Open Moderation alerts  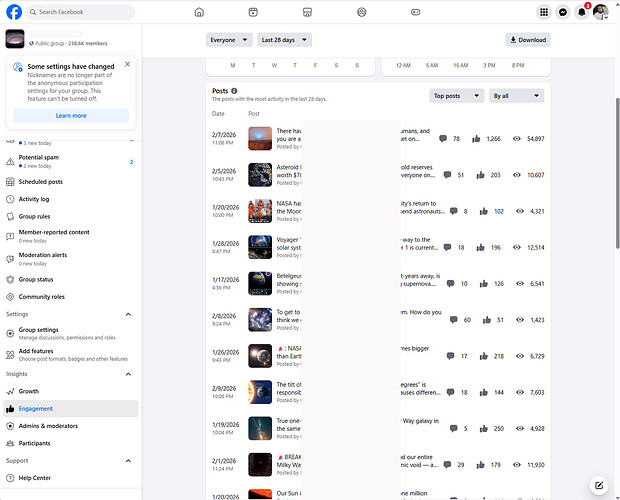click(71, 259)
